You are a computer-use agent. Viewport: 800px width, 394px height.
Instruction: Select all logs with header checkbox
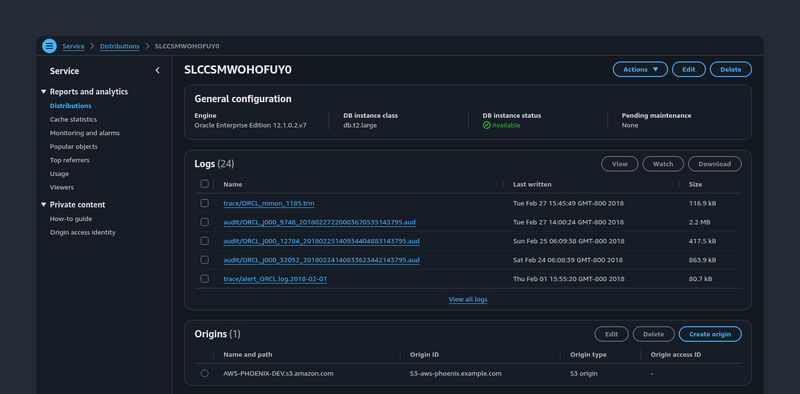click(x=205, y=184)
